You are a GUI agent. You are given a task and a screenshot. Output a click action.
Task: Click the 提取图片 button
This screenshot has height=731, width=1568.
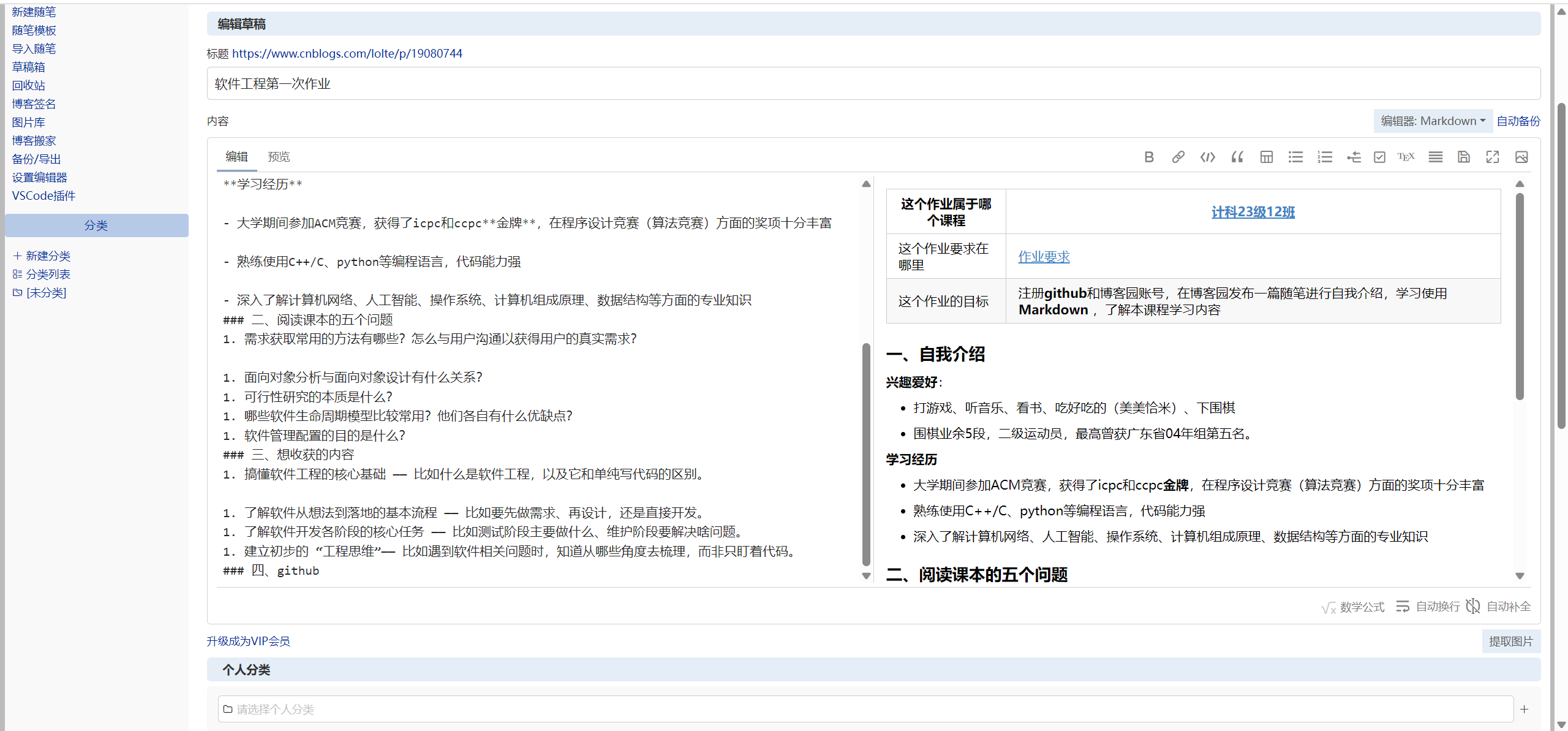[1510, 642]
